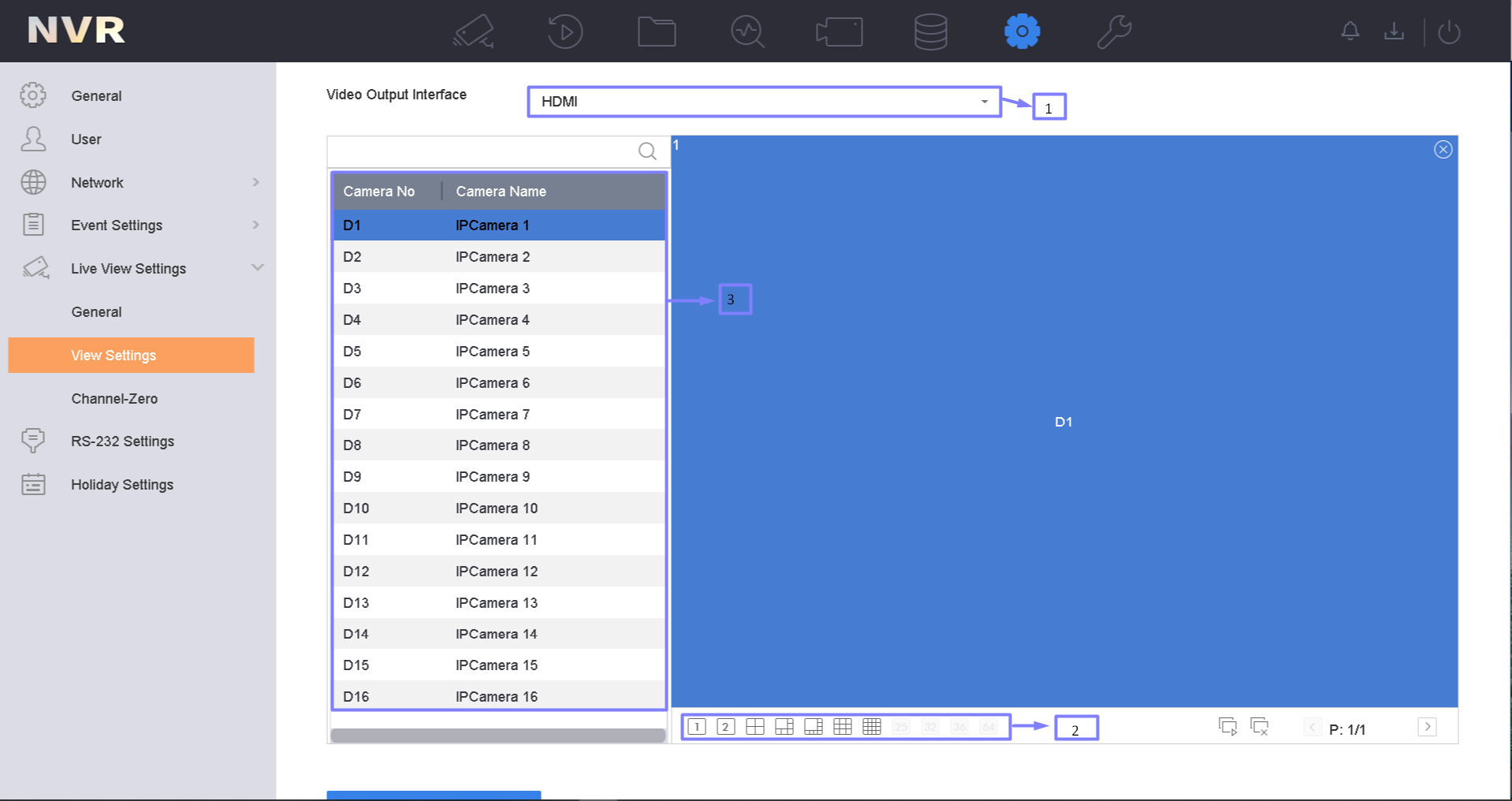This screenshot has width=1512, height=801.
Task: Click the camera list horizontal scrollbar
Action: pyautogui.click(x=498, y=735)
